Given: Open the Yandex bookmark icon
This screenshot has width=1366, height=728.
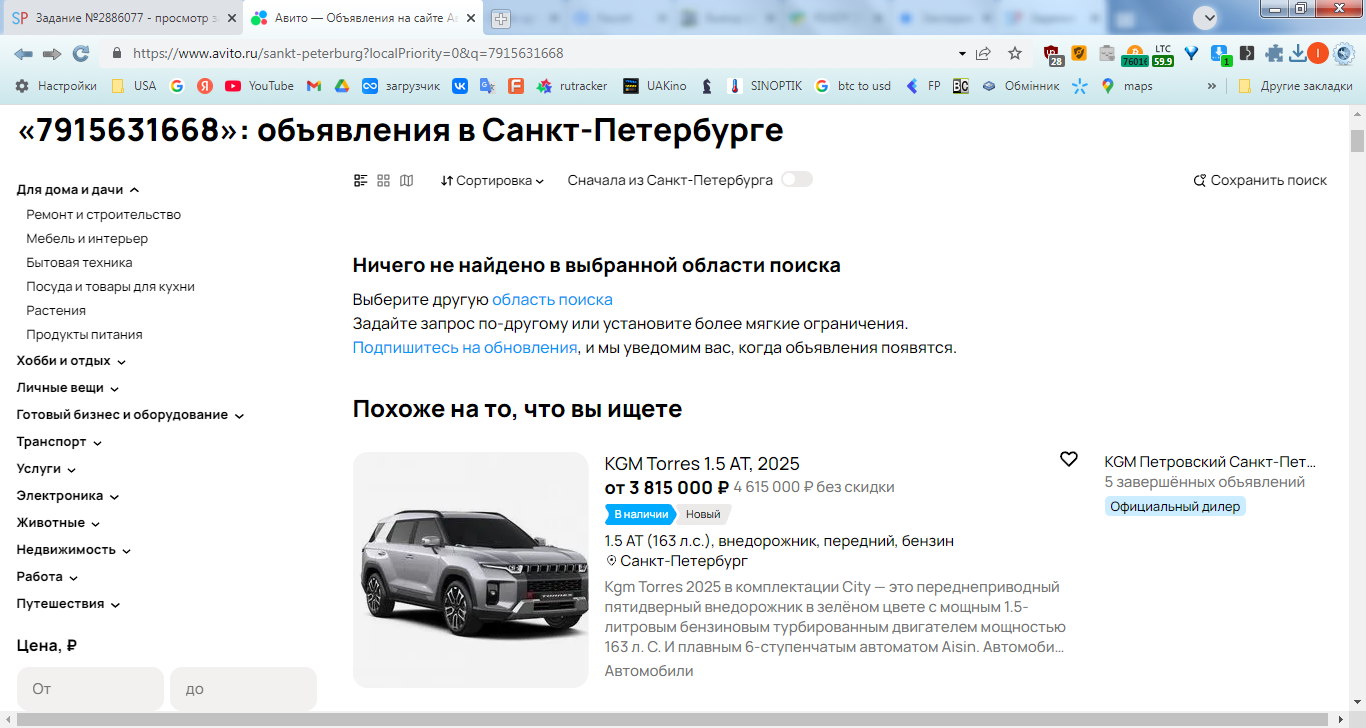Looking at the screenshot, I should (205, 86).
